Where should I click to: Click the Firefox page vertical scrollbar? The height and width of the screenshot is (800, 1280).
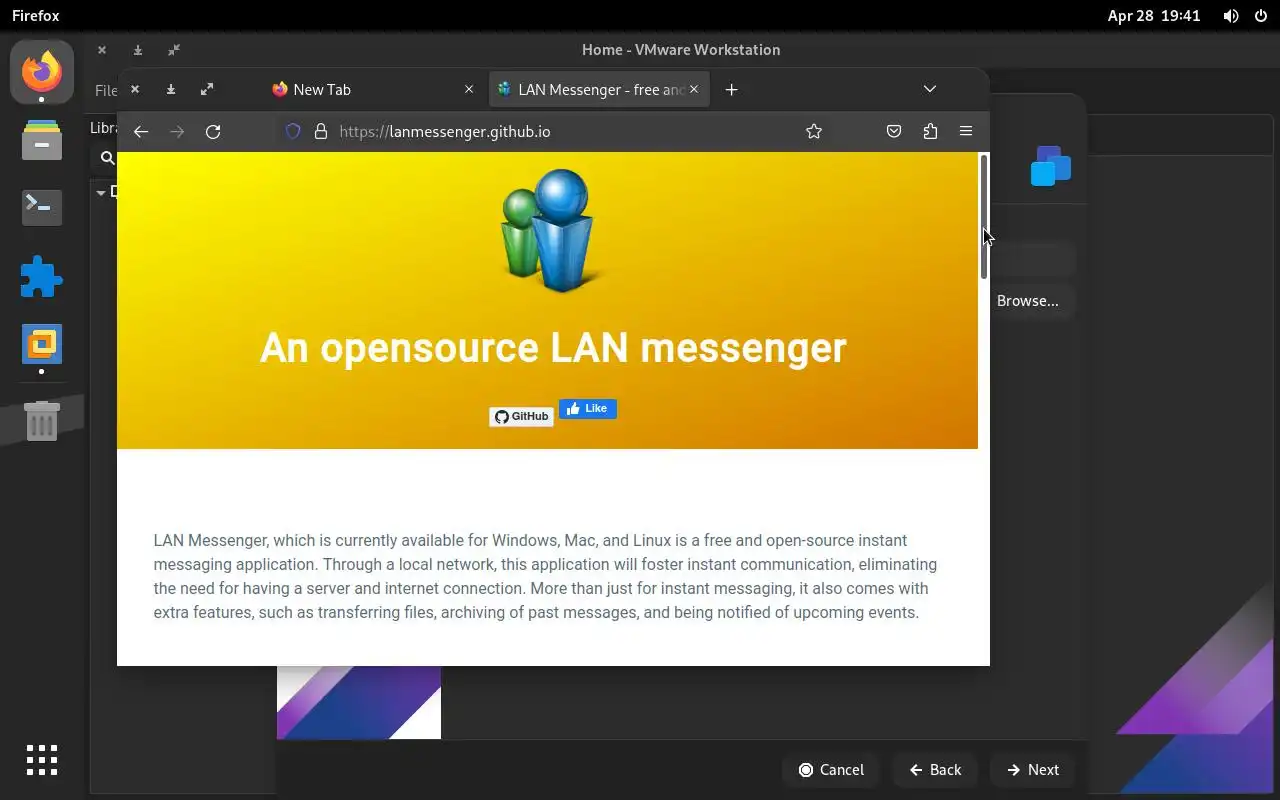(984, 217)
